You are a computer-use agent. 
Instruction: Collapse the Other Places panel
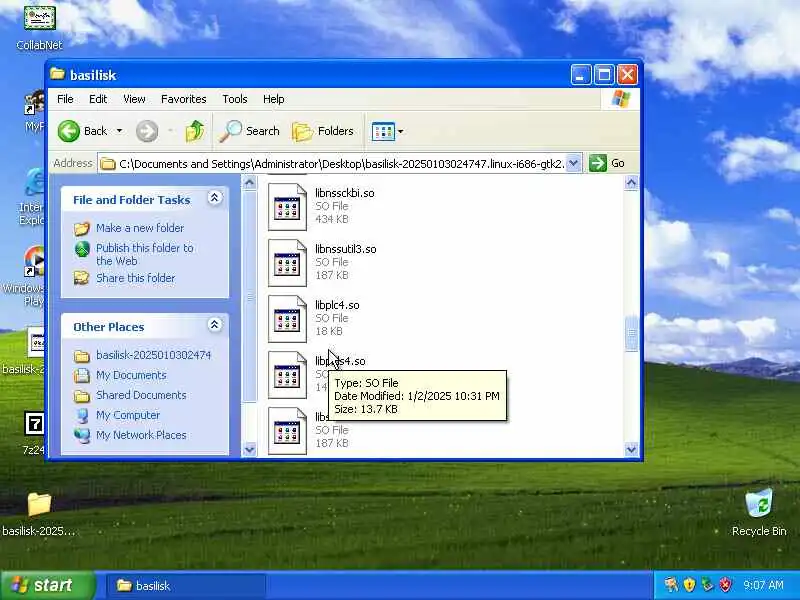point(215,325)
